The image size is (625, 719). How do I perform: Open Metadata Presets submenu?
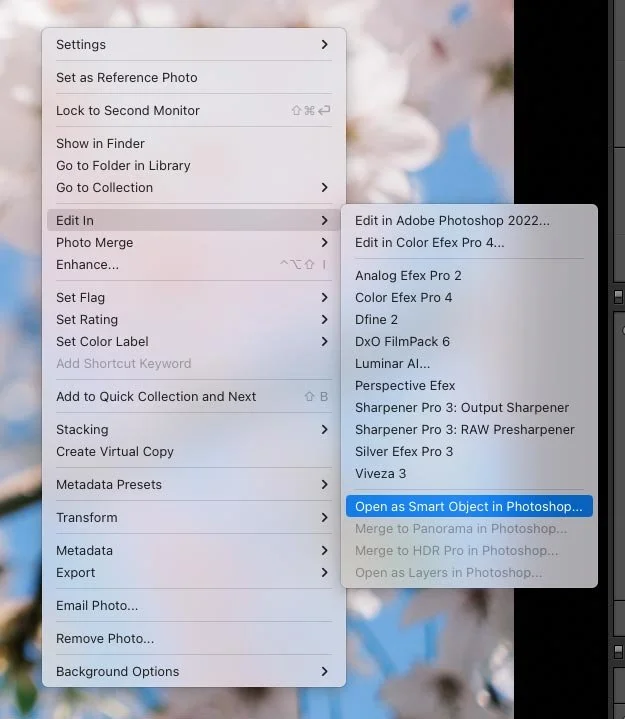tap(194, 485)
